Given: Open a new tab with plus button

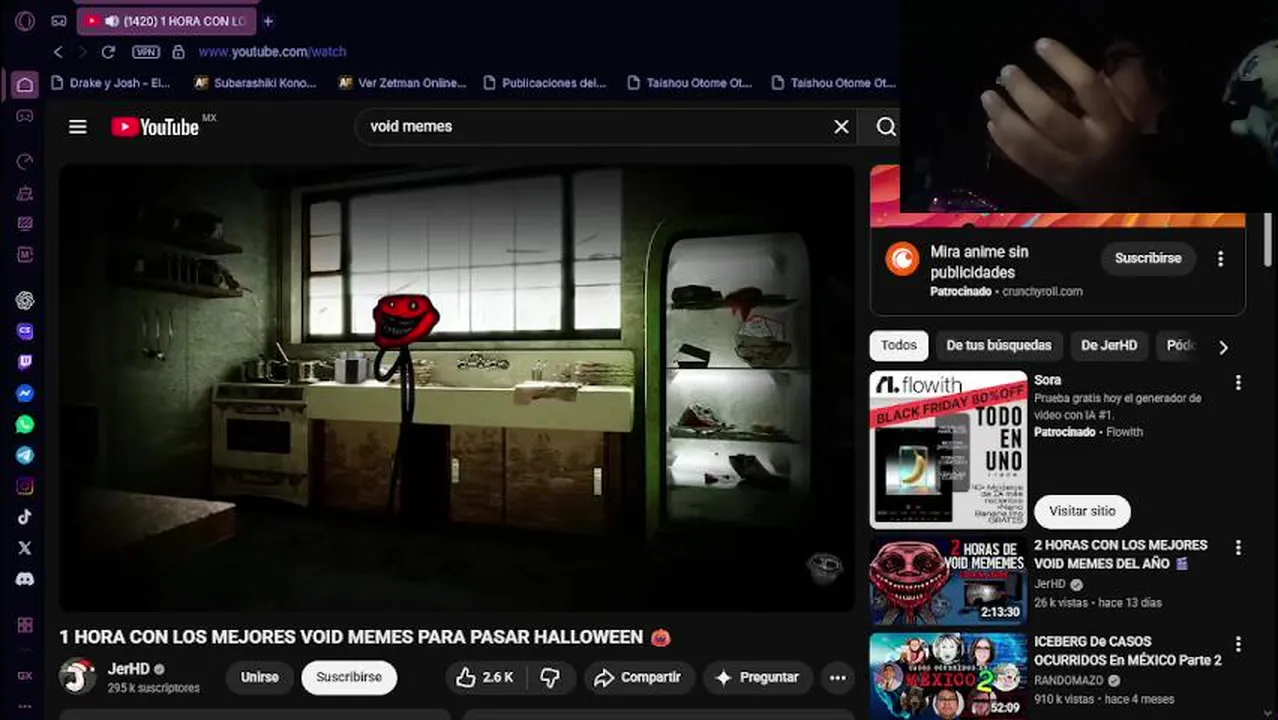Looking at the screenshot, I should [x=268, y=21].
